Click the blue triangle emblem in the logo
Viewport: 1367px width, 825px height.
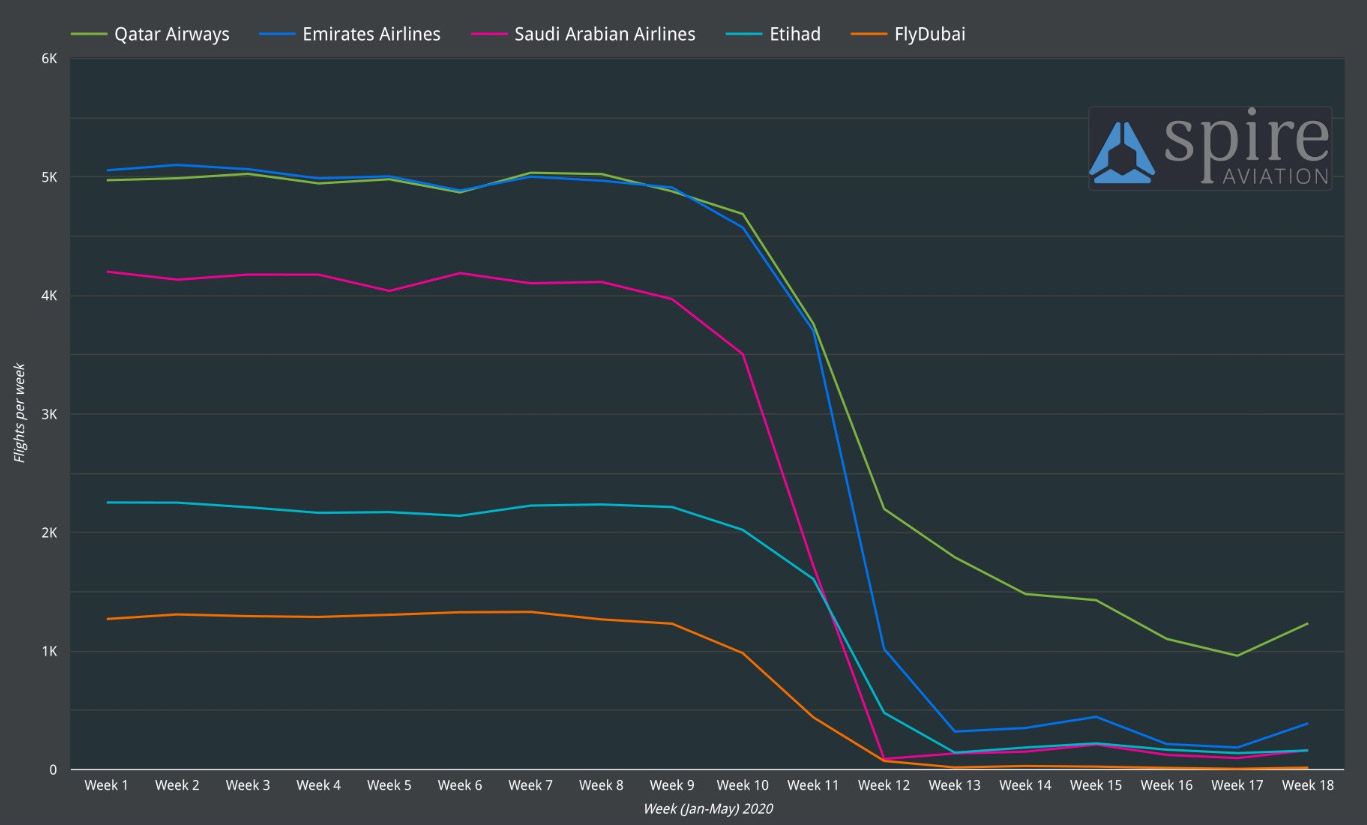tap(1124, 148)
